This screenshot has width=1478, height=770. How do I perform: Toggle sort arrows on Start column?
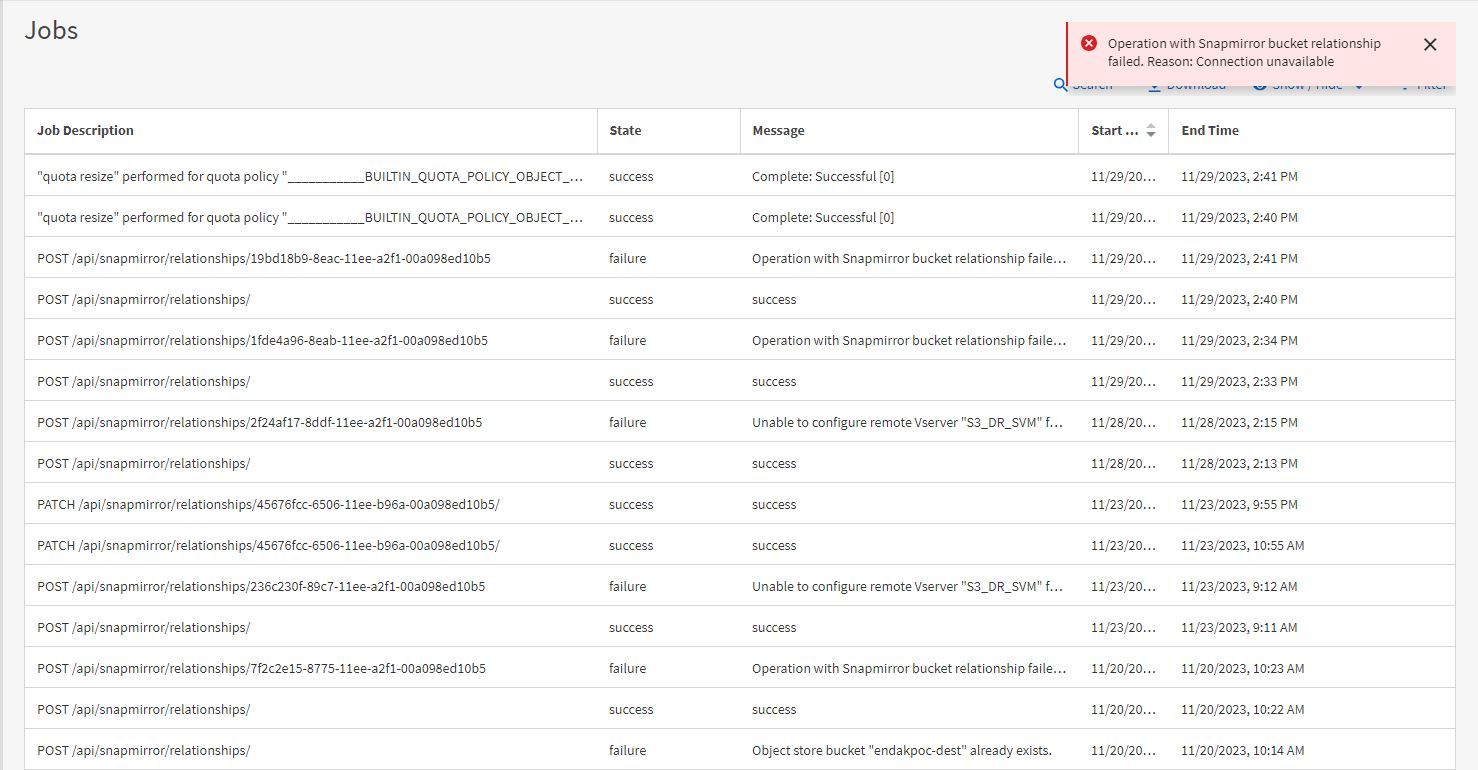click(x=1150, y=130)
